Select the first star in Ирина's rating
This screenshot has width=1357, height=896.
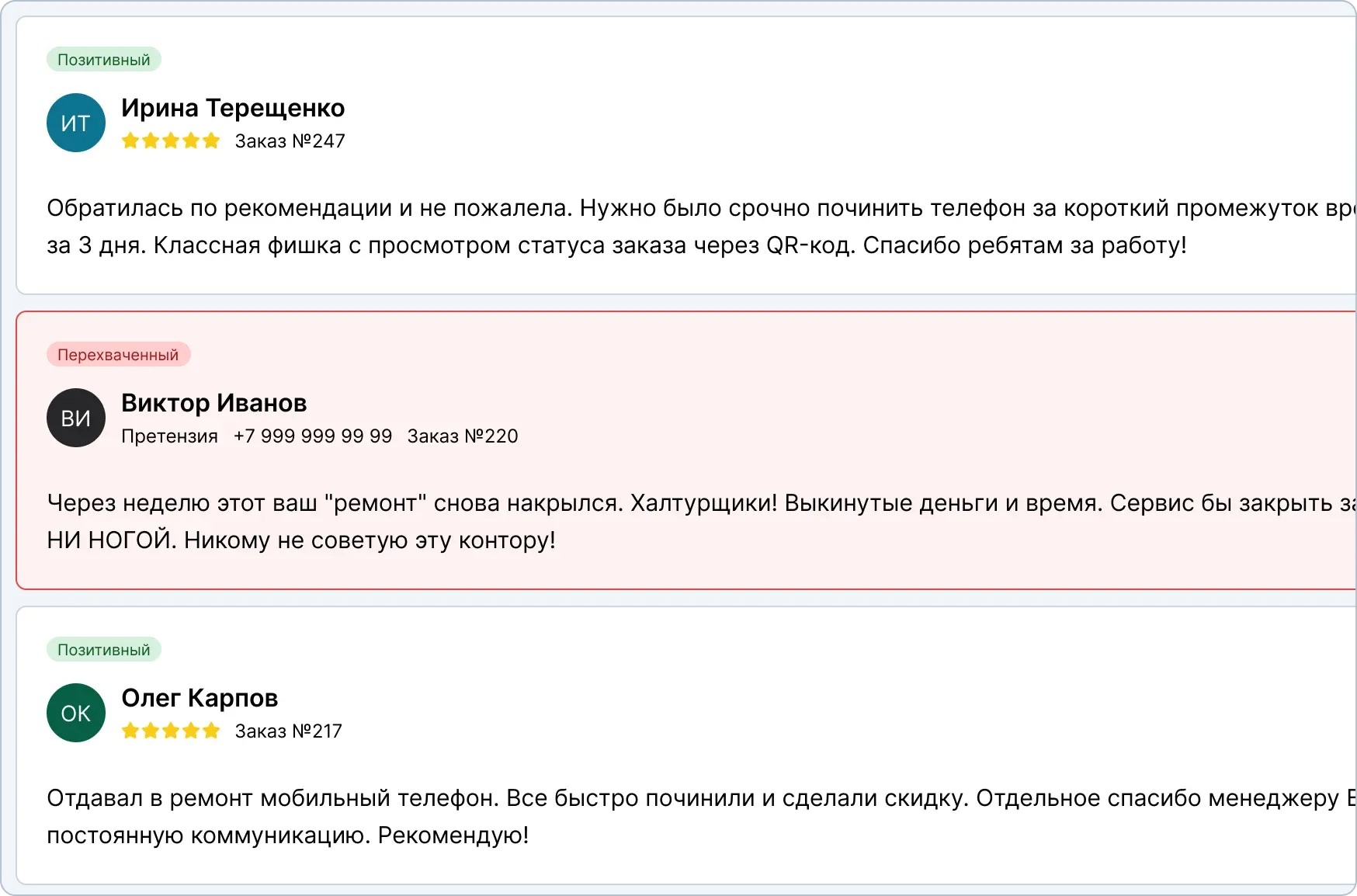(131, 141)
